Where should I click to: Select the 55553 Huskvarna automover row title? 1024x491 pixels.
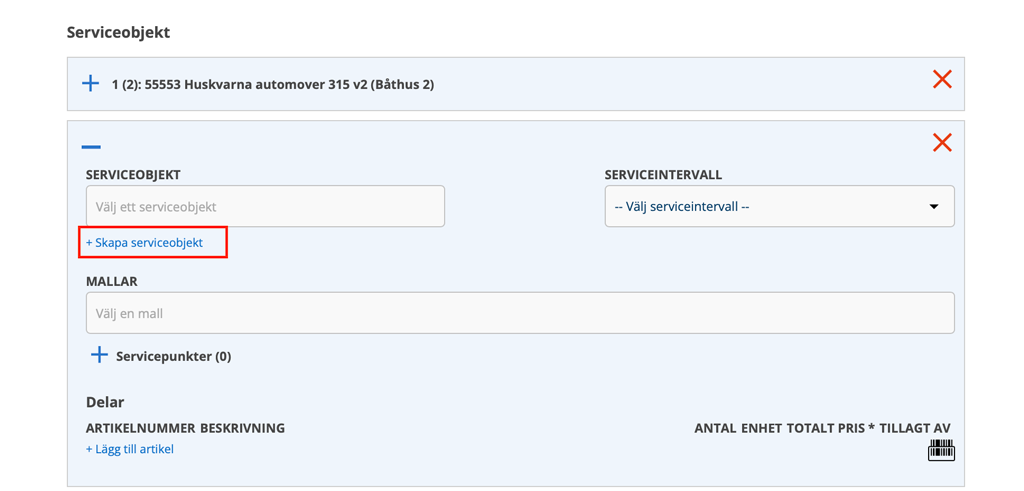273,84
